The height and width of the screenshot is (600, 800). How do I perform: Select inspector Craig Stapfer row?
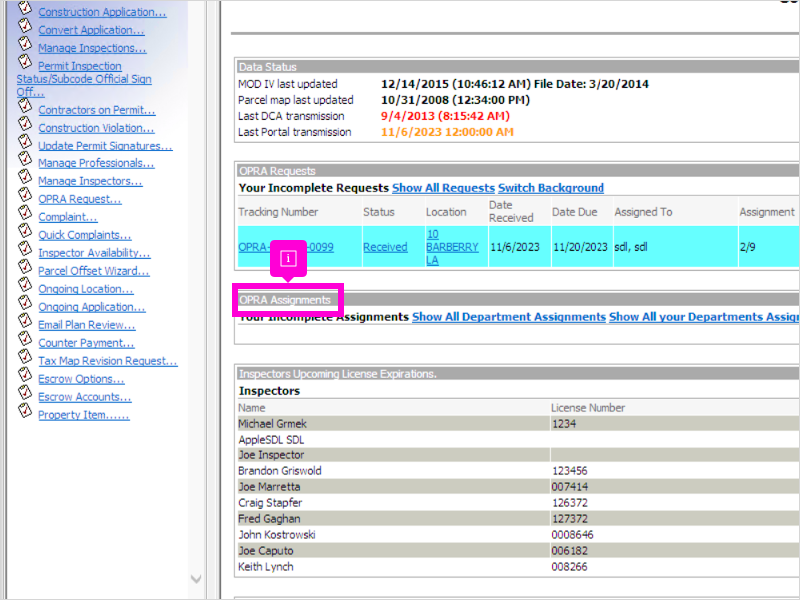click(x=518, y=503)
